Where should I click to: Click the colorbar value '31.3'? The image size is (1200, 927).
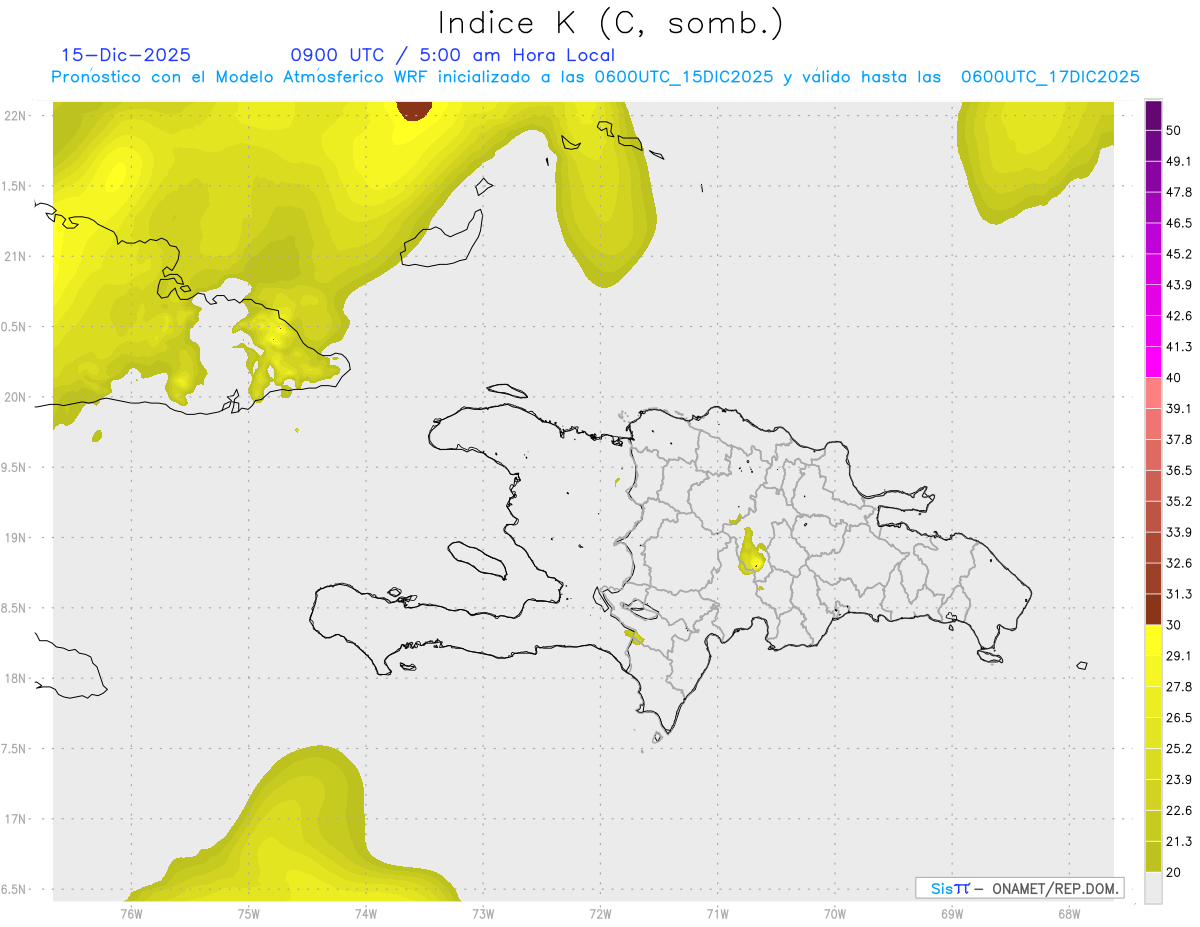pyautogui.click(x=1179, y=594)
